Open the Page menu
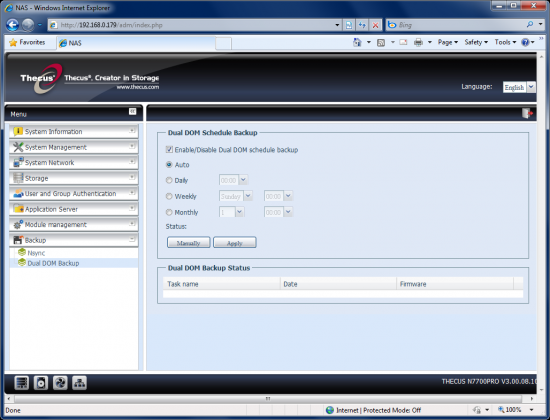The width and height of the screenshot is (550, 420). [448, 42]
